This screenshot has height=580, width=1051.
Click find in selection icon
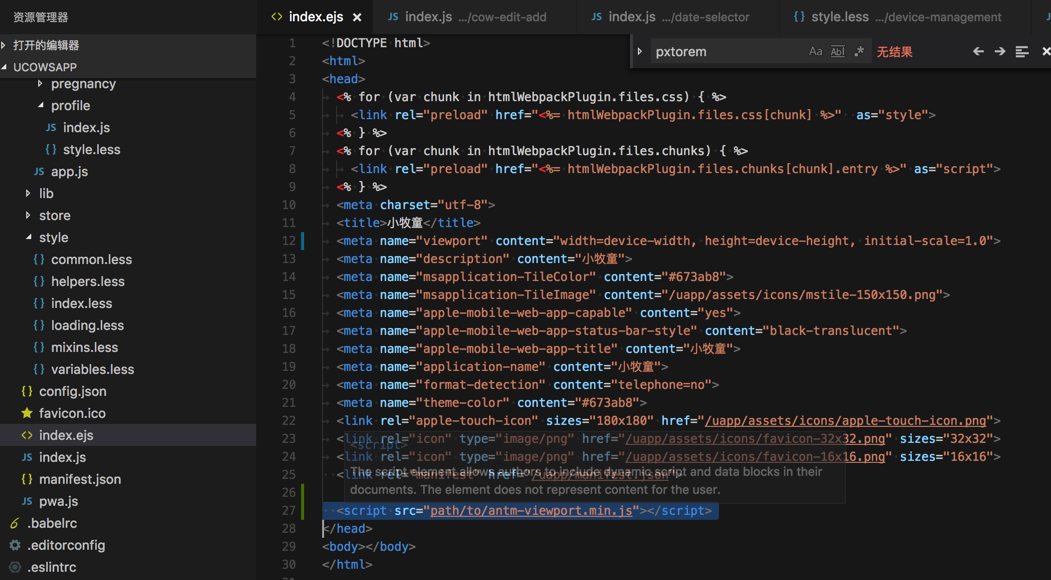coord(1021,52)
